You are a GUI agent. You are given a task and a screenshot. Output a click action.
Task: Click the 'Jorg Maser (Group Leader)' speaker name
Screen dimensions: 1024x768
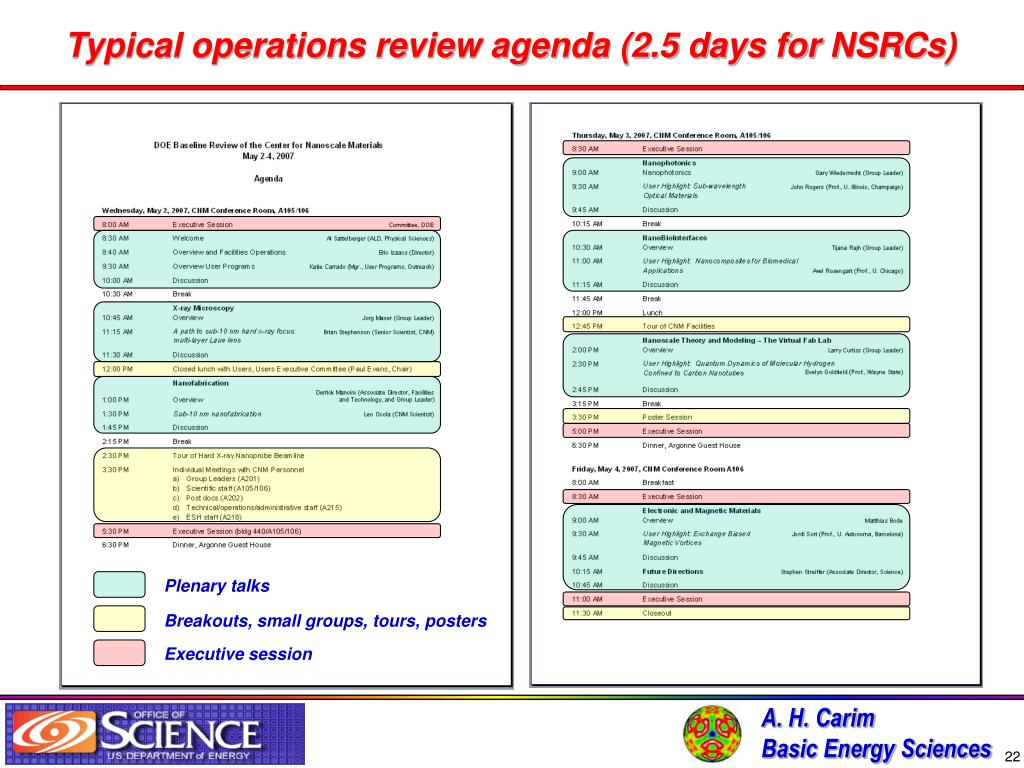point(398,318)
